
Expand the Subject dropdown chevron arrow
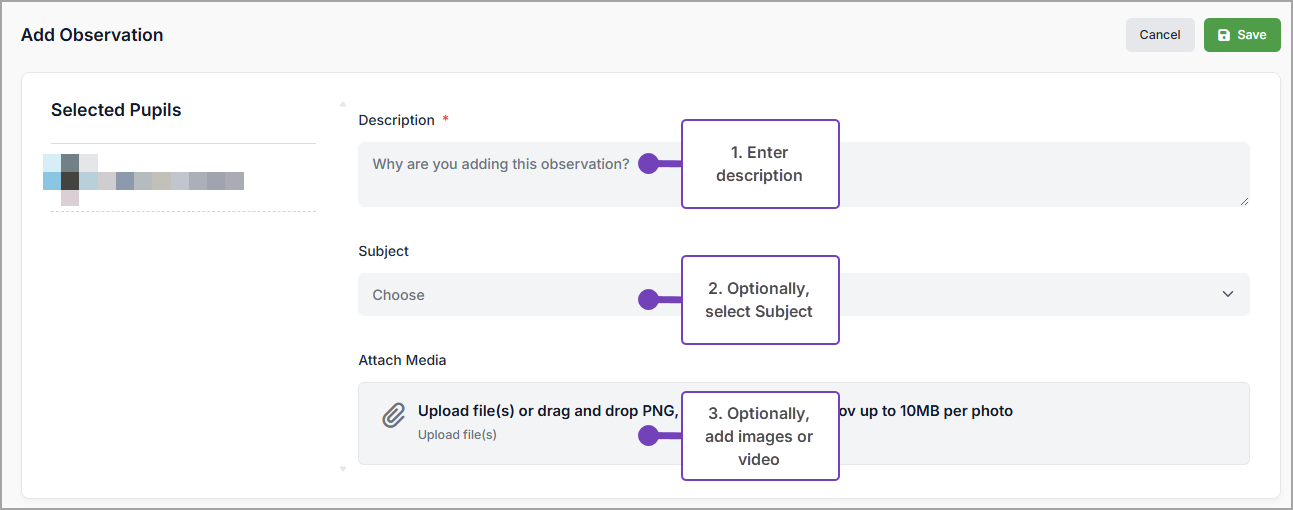pyautogui.click(x=1228, y=295)
